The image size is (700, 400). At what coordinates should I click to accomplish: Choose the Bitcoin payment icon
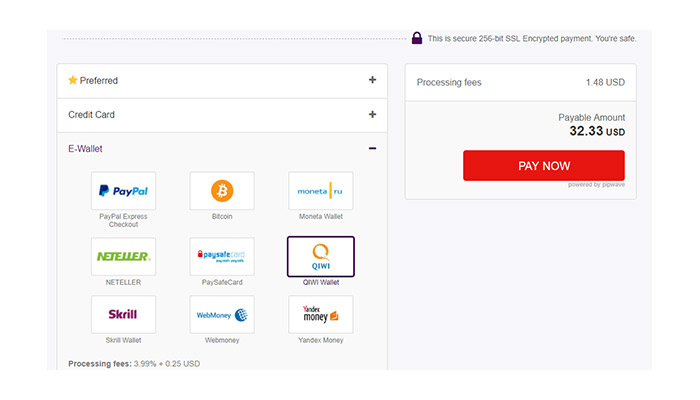(222, 191)
